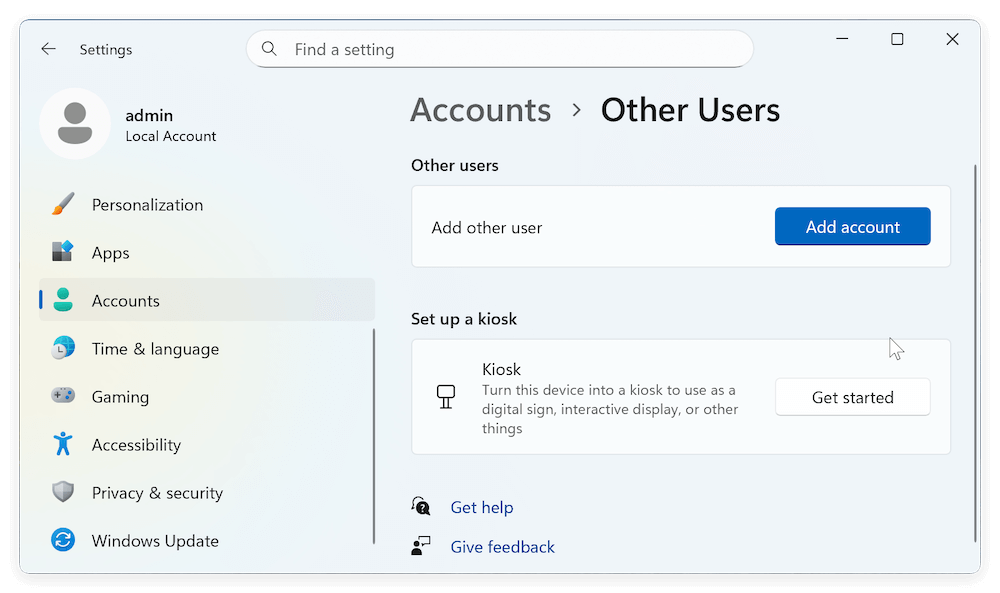Click the main content vertical scrollbar

coord(976,350)
